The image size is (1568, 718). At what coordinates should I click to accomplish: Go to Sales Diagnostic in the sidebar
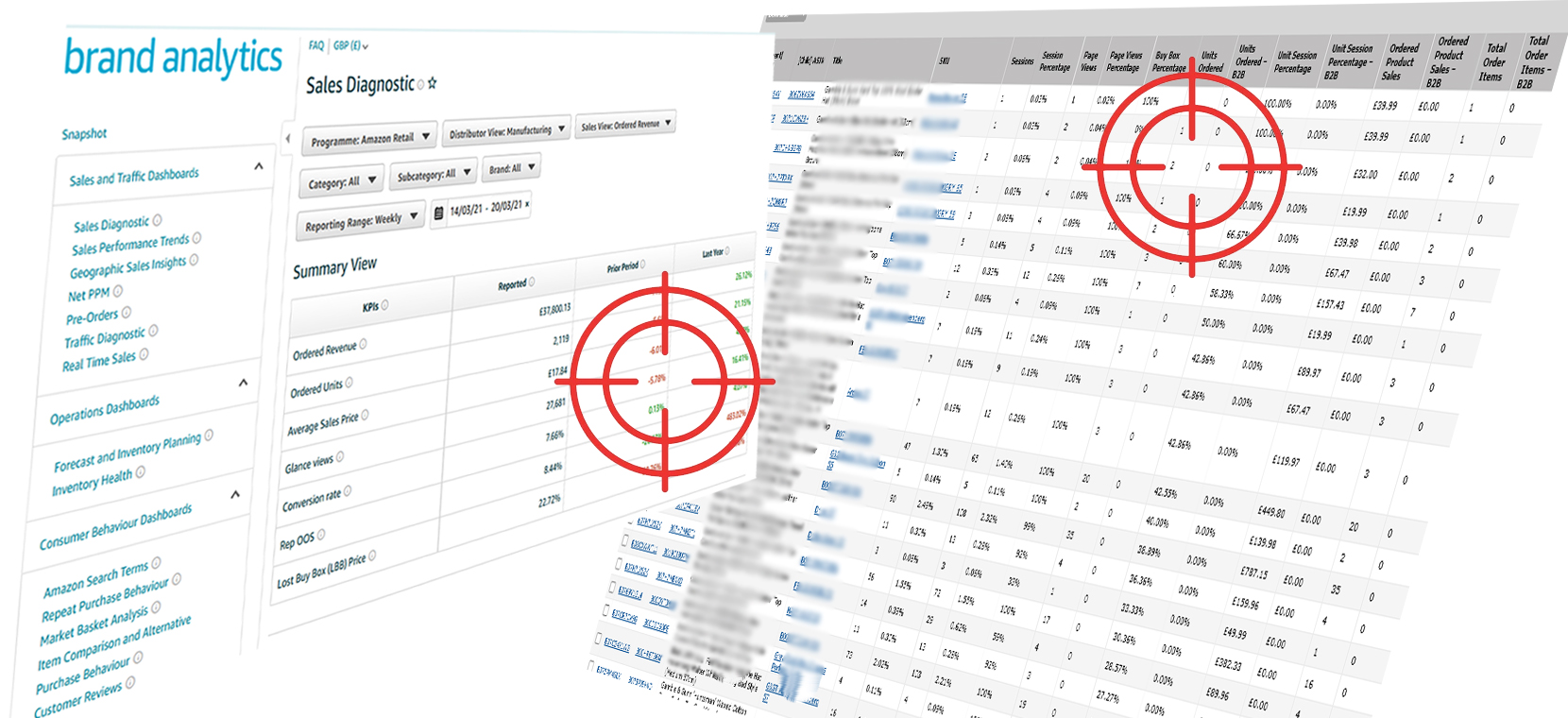pyautogui.click(x=111, y=224)
